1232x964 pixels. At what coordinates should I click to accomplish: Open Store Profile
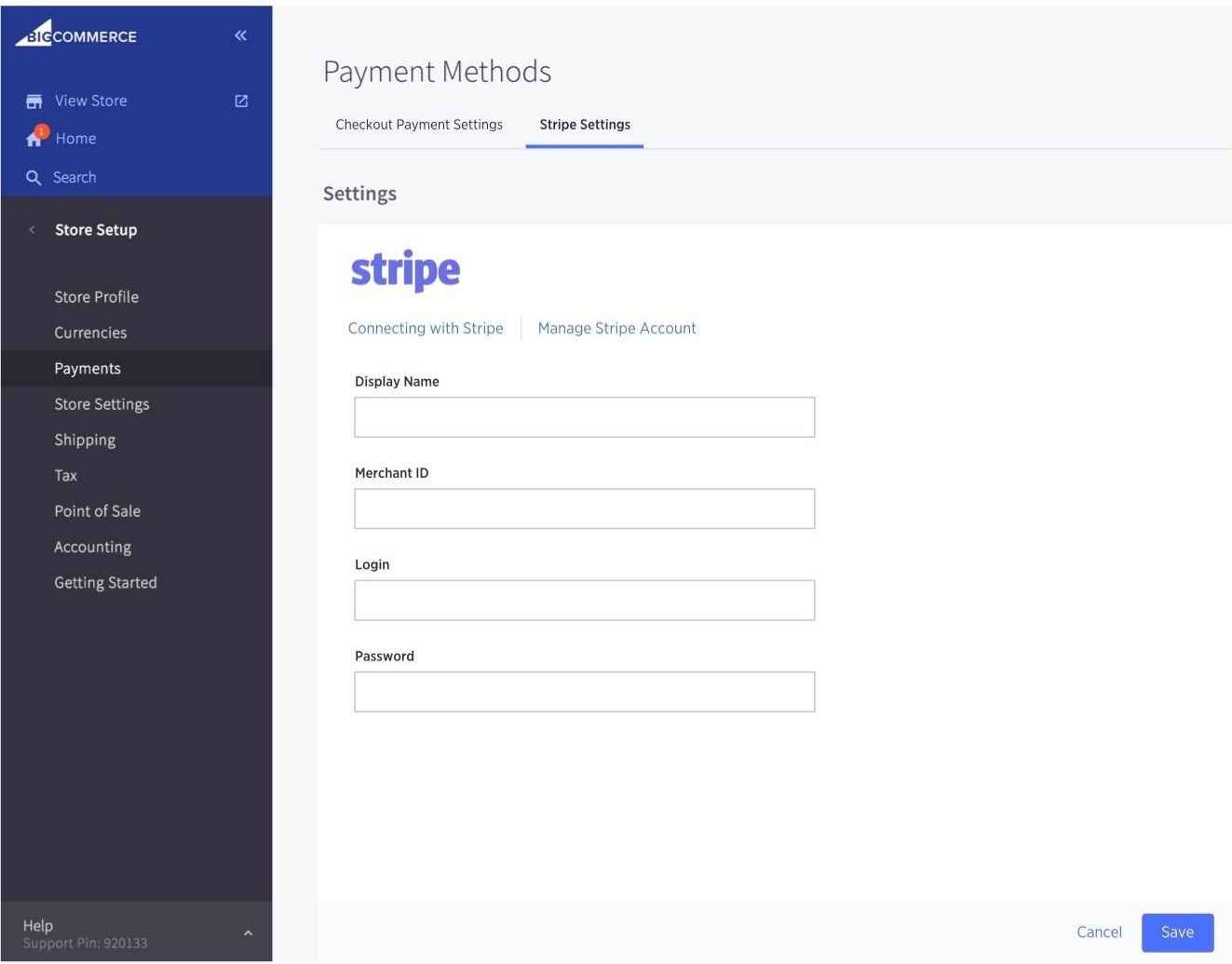96,297
